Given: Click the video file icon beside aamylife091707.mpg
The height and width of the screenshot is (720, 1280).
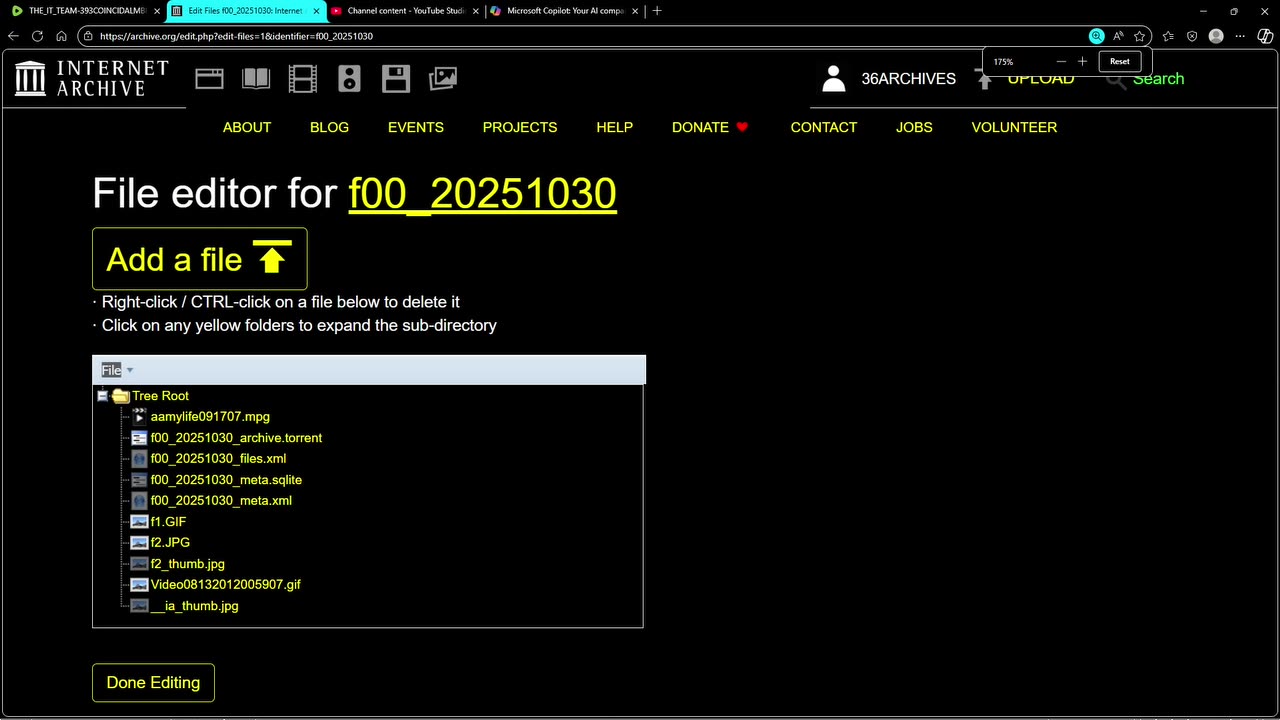Looking at the screenshot, I should (x=139, y=417).
